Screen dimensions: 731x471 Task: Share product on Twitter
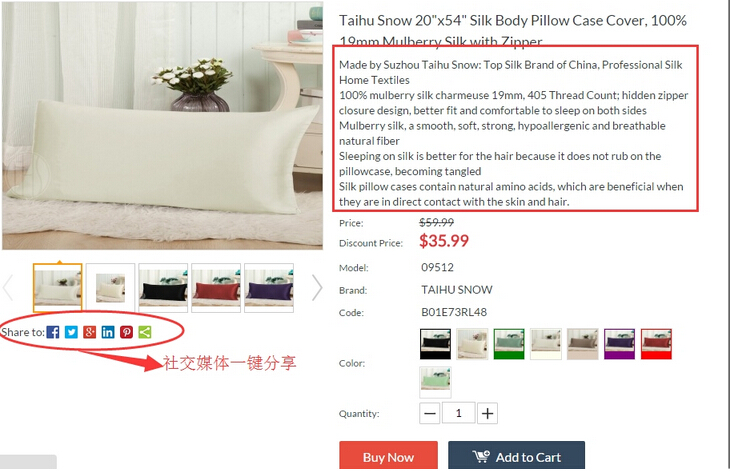(71, 332)
